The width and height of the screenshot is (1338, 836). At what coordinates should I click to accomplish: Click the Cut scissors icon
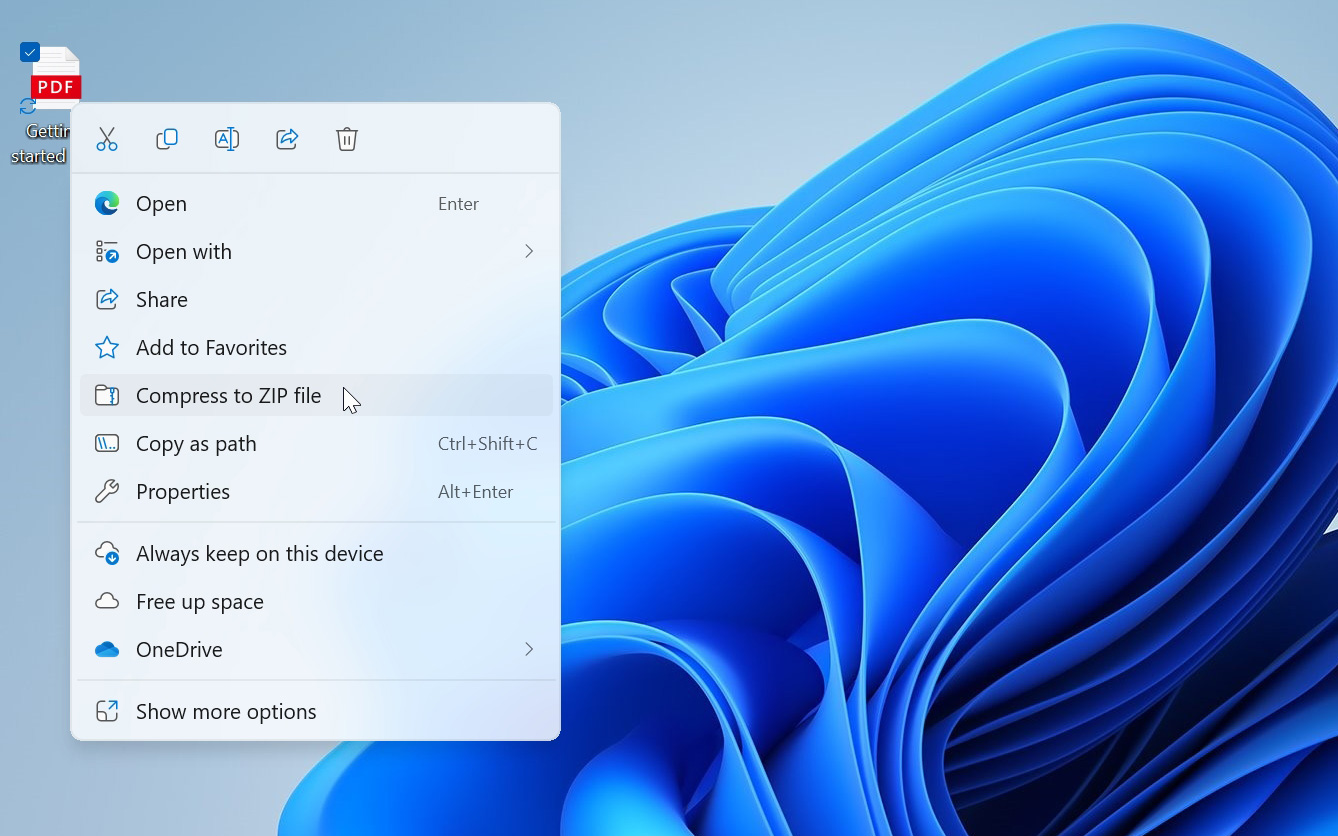tap(107, 139)
